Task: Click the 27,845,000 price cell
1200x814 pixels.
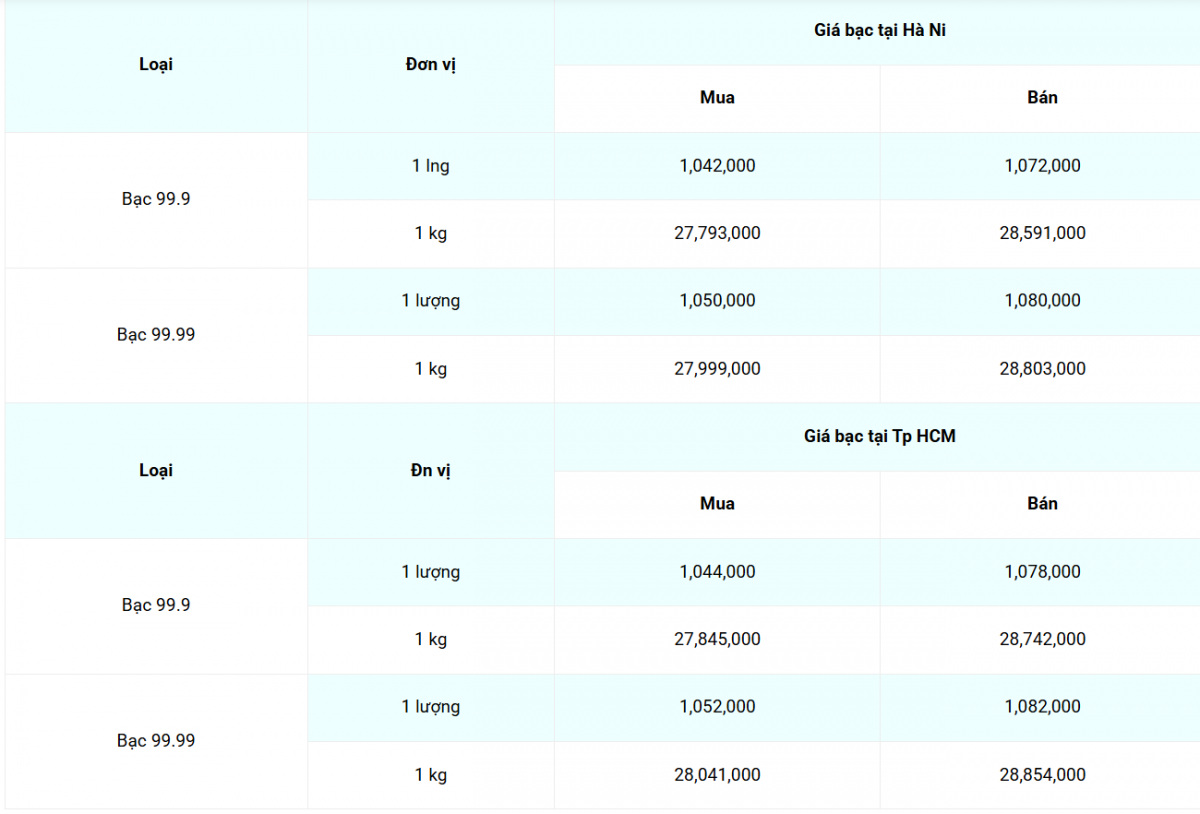Action: click(717, 639)
